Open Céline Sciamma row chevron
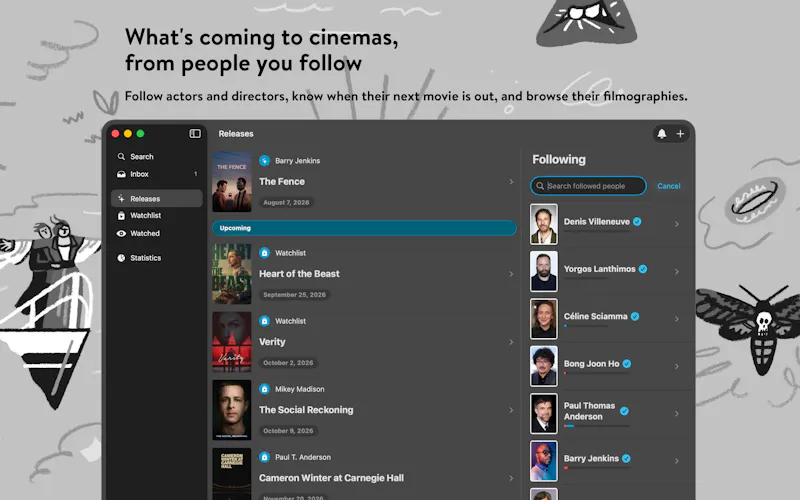Image resolution: width=800 pixels, height=500 pixels. pos(677,319)
